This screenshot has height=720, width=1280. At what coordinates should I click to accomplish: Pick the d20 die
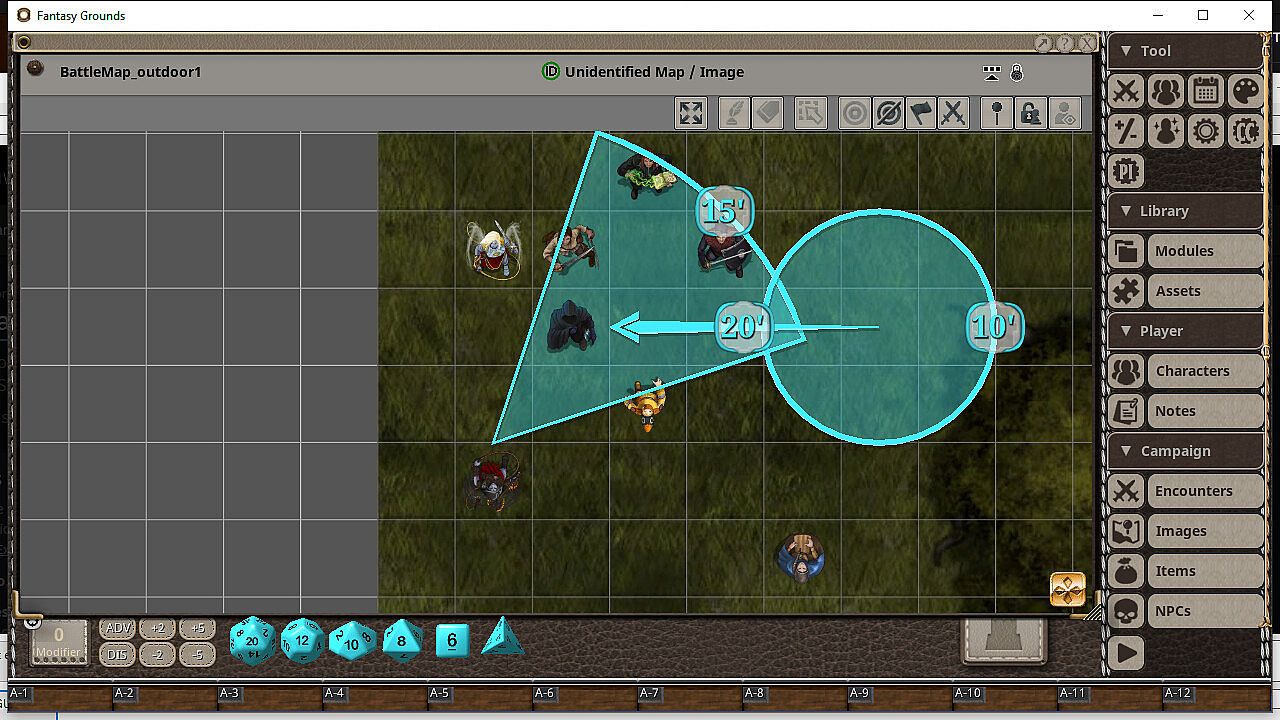[x=253, y=640]
